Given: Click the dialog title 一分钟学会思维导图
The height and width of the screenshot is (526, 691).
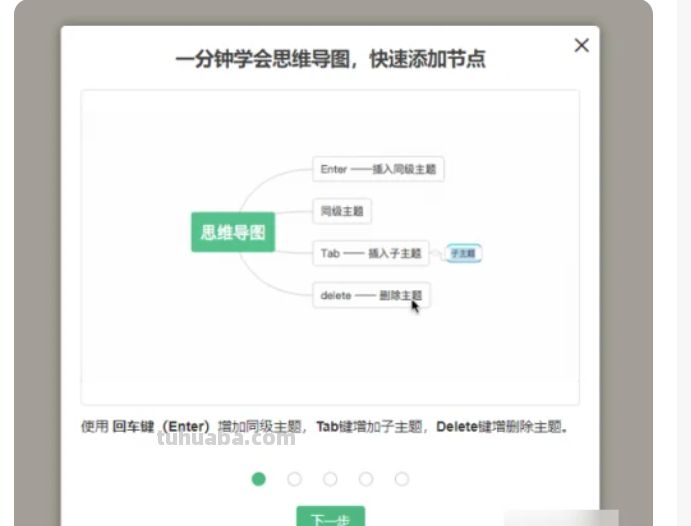Looking at the screenshot, I should (331, 59).
